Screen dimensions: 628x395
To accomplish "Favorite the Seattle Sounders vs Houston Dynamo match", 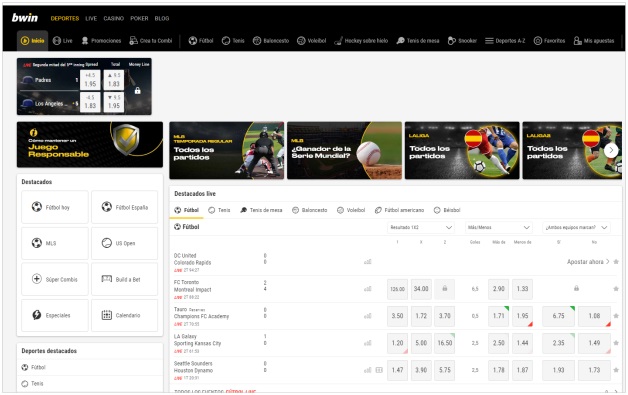I will coord(616,370).
